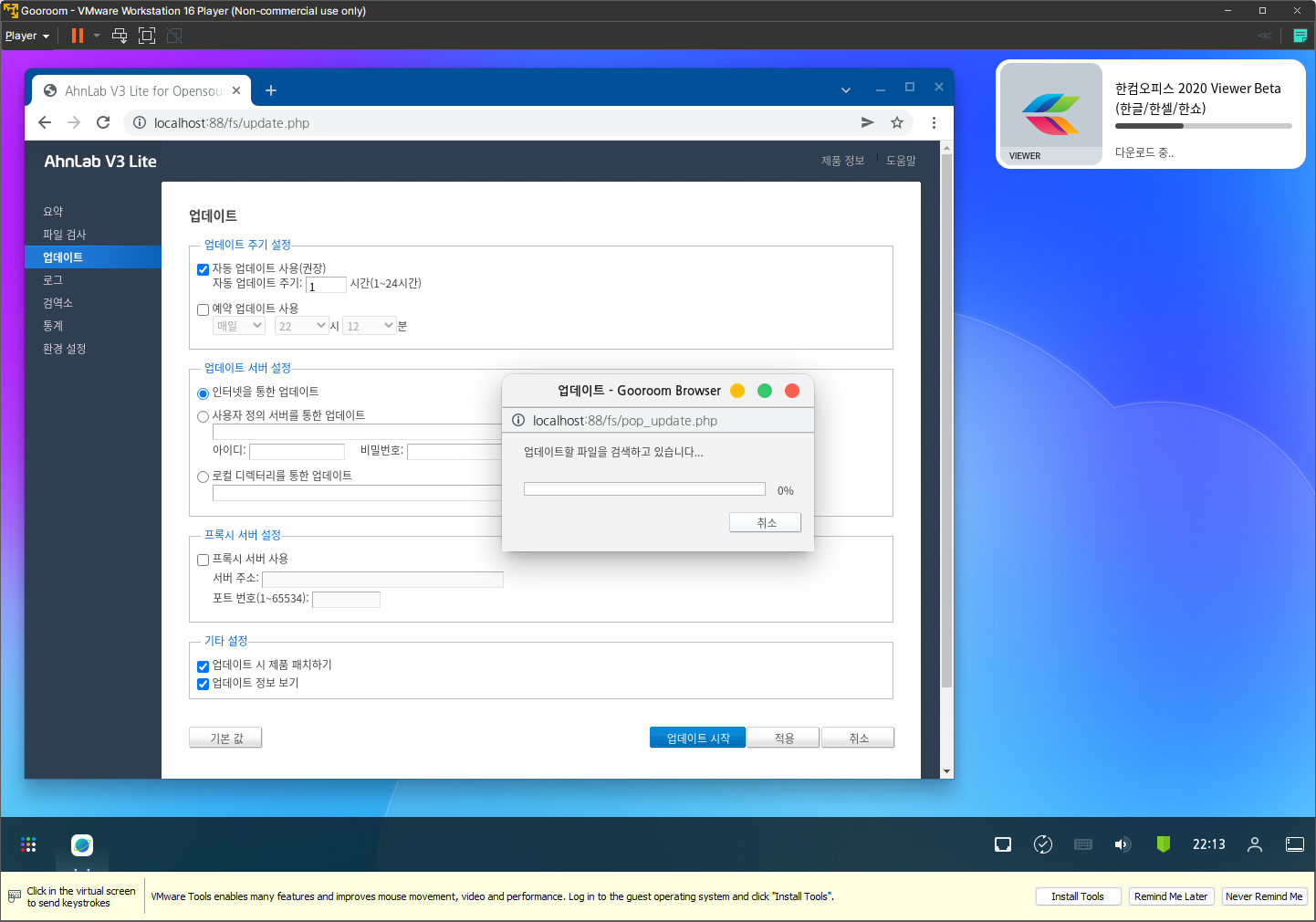Open the app launcher grid at bottom-left
The width and height of the screenshot is (1316, 922).
(x=28, y=844)
